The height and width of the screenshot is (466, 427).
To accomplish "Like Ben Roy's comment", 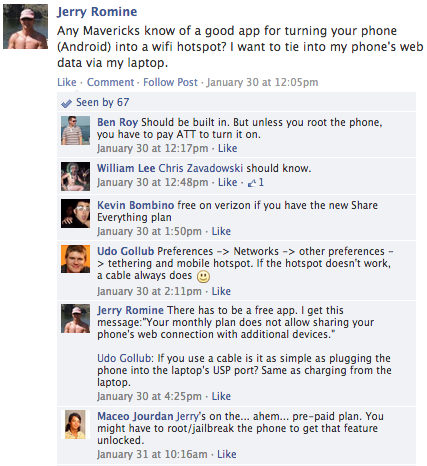I will click(x=228, y=148).
